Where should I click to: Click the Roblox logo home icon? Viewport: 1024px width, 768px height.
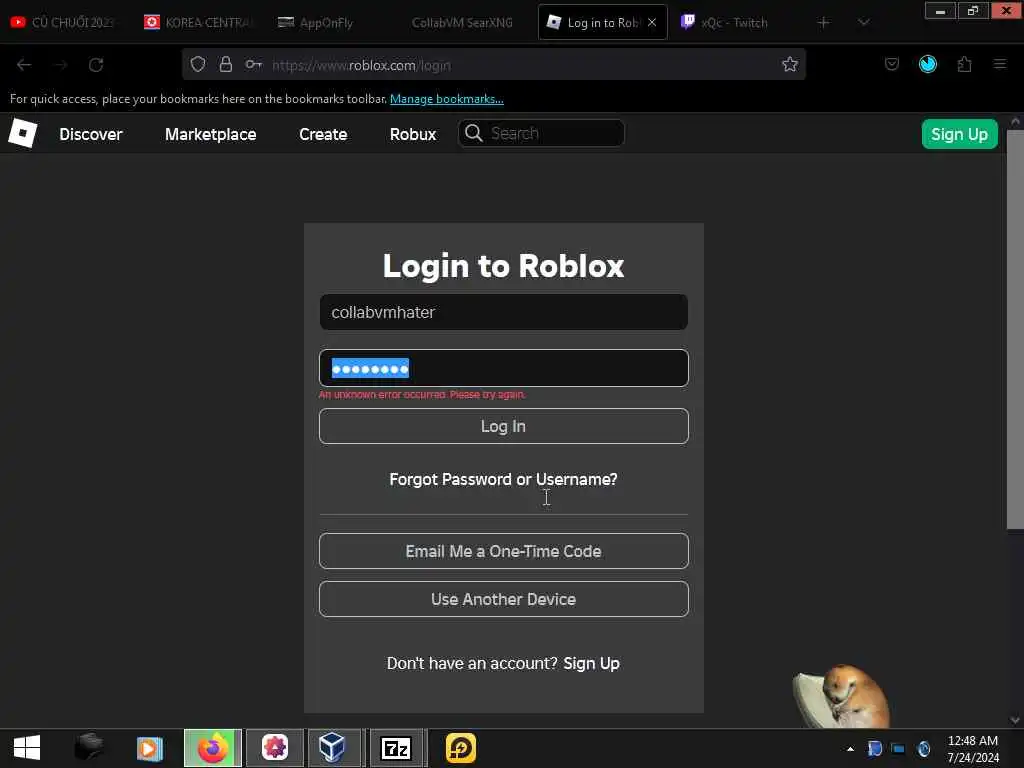pyautogui.click(x=23, y=133)
